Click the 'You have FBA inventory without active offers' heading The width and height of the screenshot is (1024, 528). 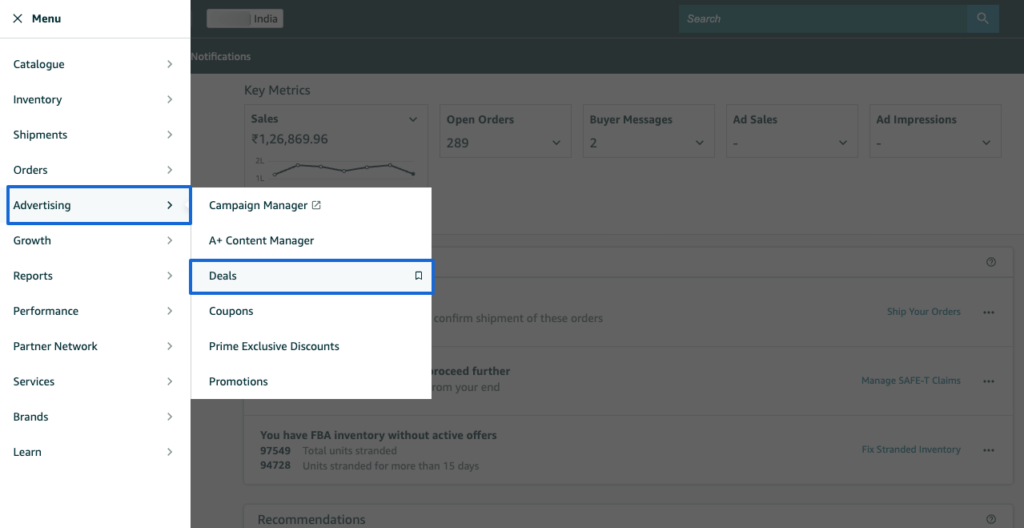click(378, 435)
